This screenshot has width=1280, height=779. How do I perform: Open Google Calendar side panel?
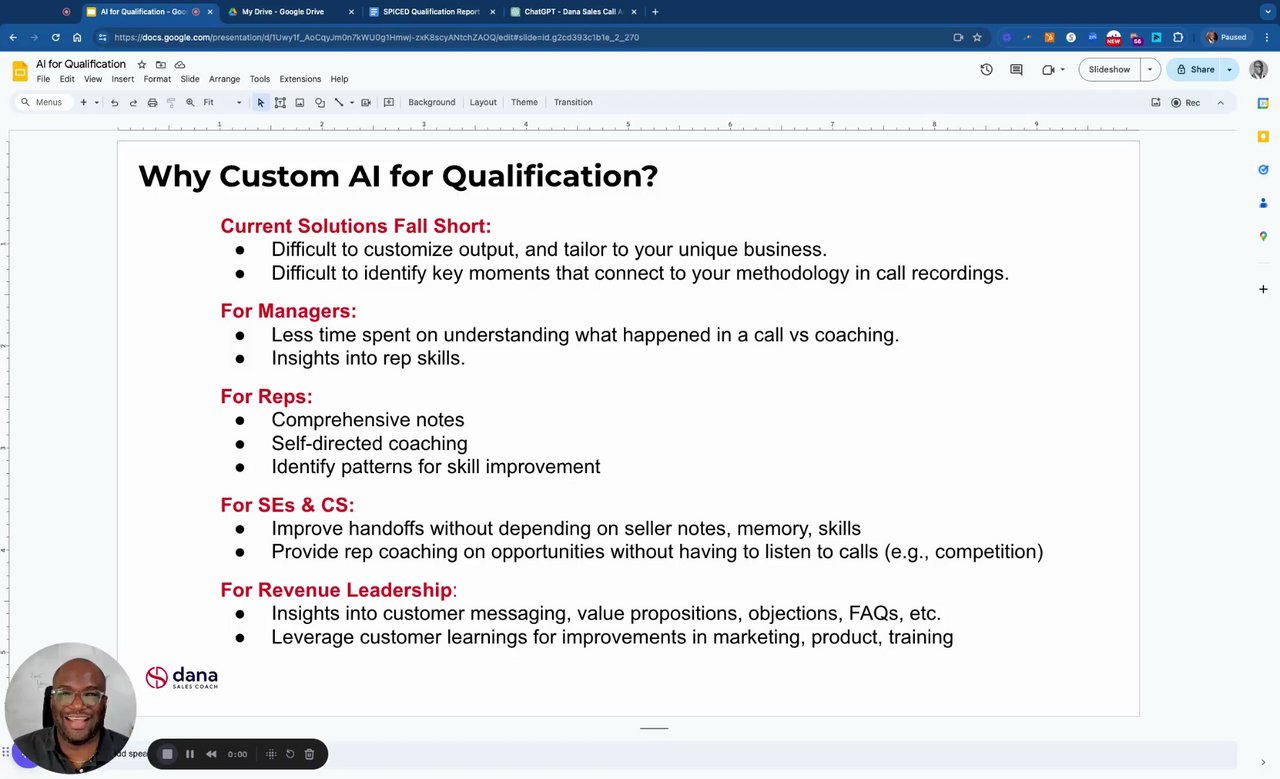1263,103
